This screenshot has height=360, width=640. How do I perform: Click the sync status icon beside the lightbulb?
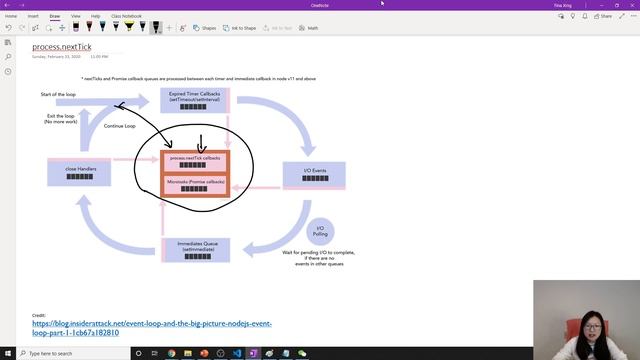(x=561, y=16)
